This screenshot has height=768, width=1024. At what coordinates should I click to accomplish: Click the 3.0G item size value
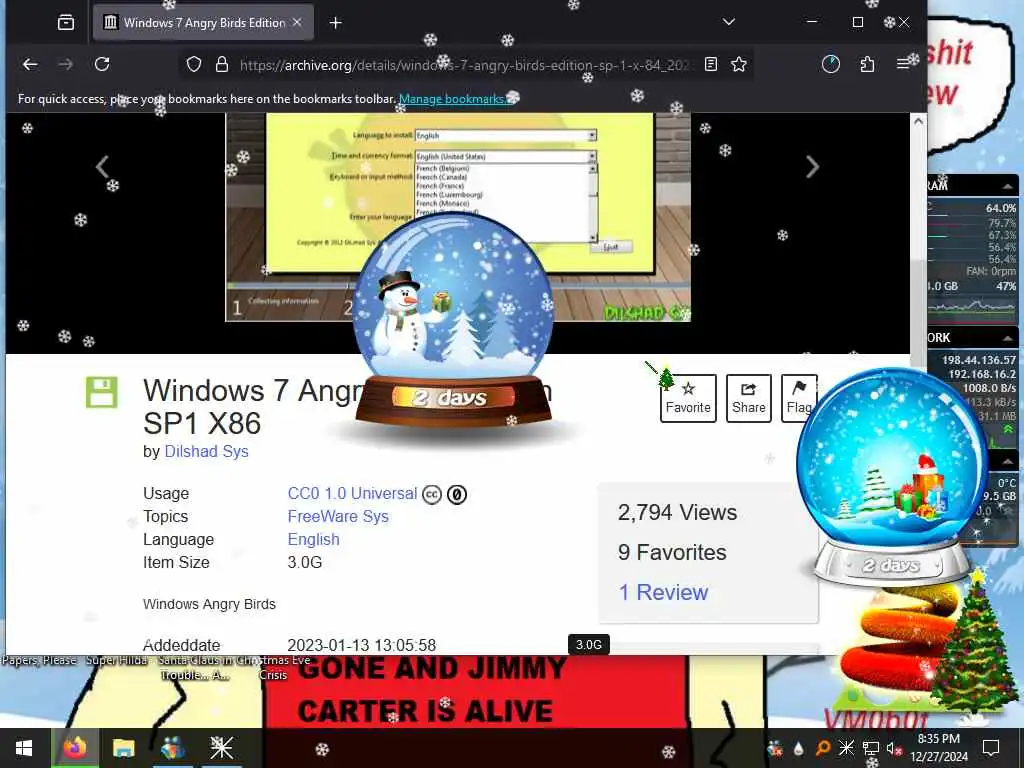[305, 562]
